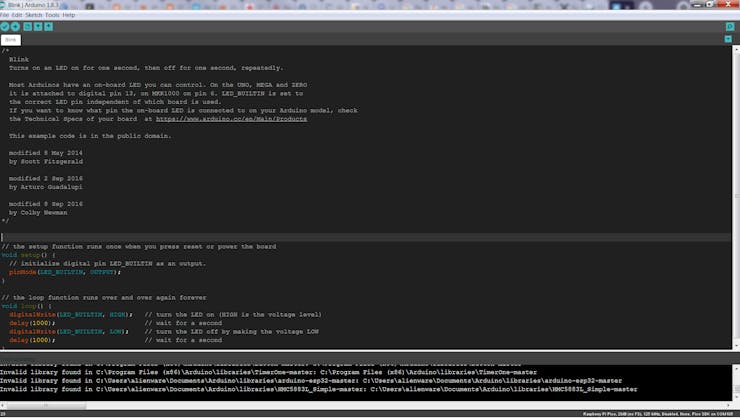Click the console horizontal scrollbar thumb
The width and height of the screenshot is (740, 418).
pos(46,405)
